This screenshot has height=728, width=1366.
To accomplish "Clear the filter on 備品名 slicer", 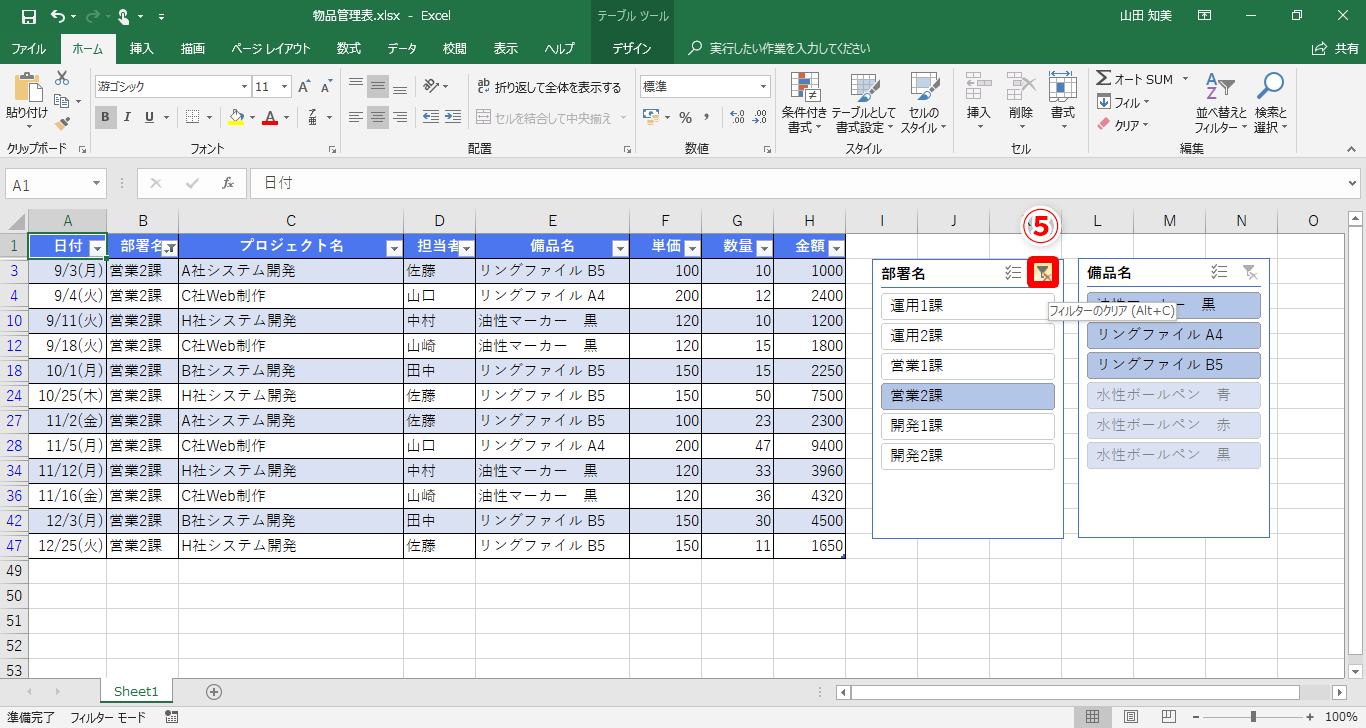I will (x=1249, y=272).
